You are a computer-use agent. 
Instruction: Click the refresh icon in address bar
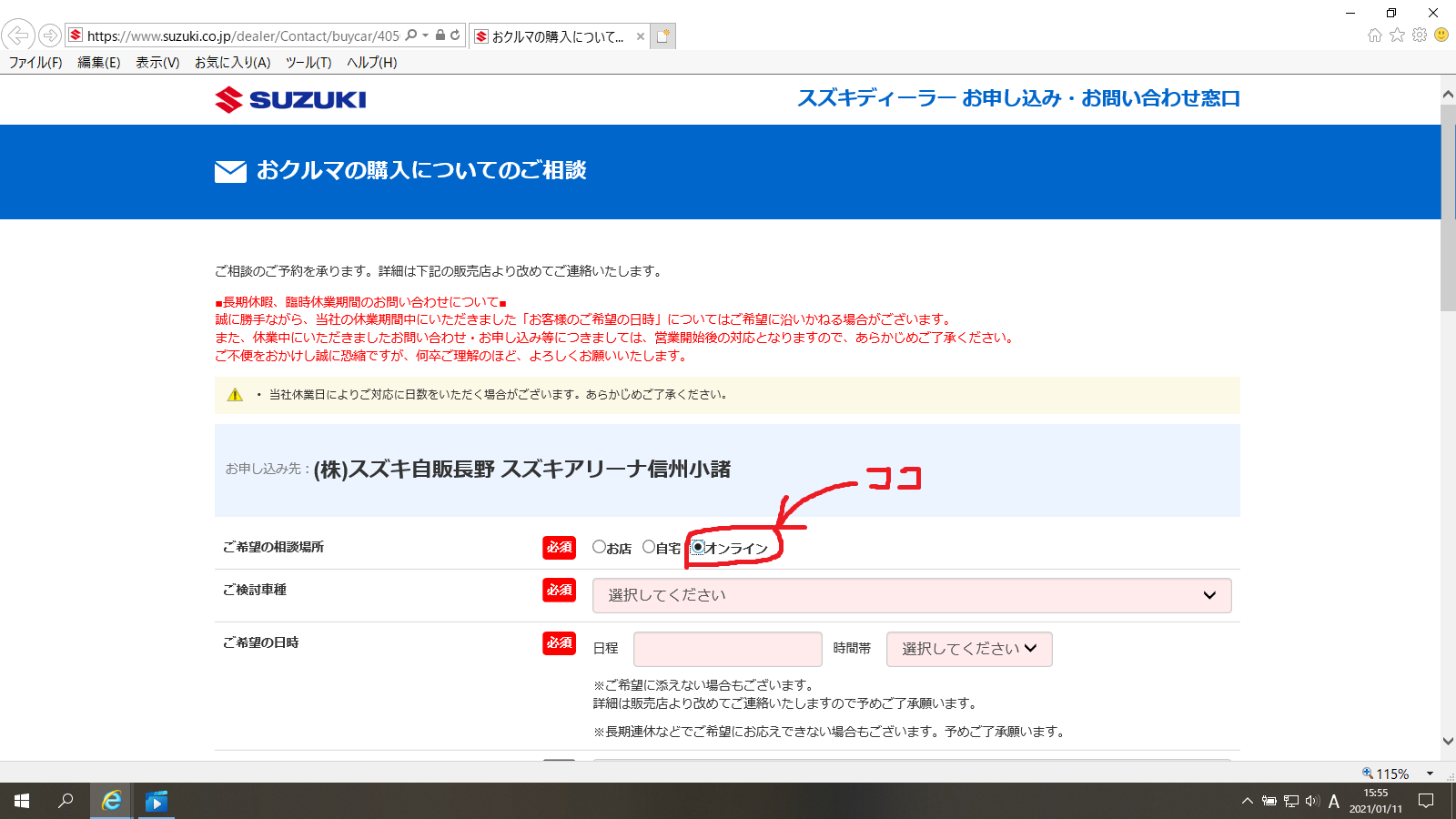click(x=455, y=35)
